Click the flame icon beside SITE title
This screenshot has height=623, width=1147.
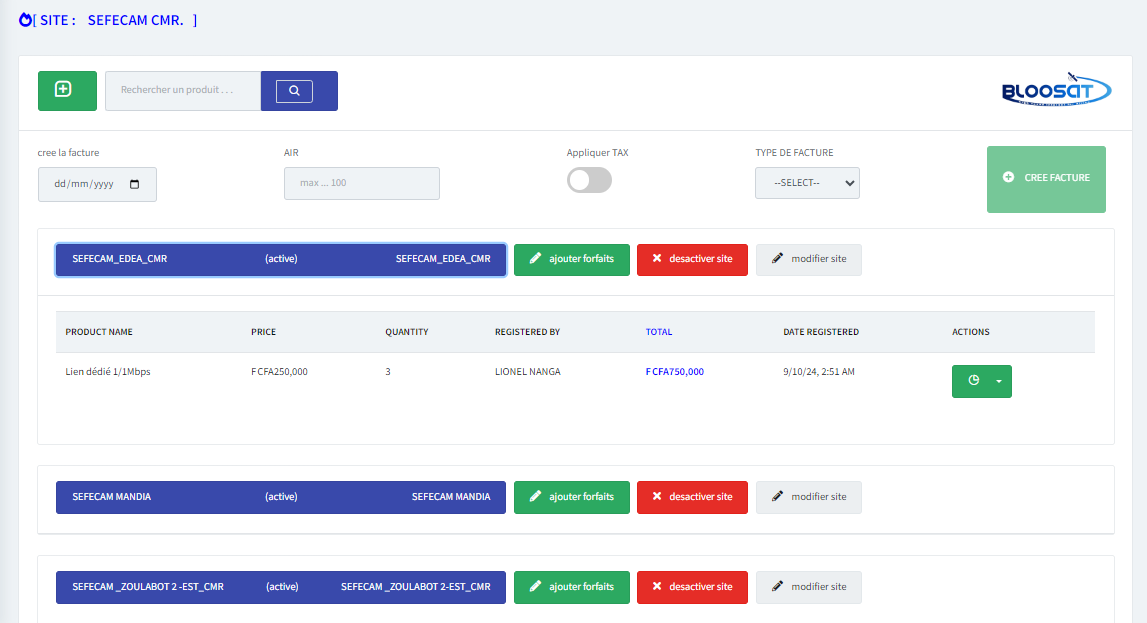(x=25, y=20)
